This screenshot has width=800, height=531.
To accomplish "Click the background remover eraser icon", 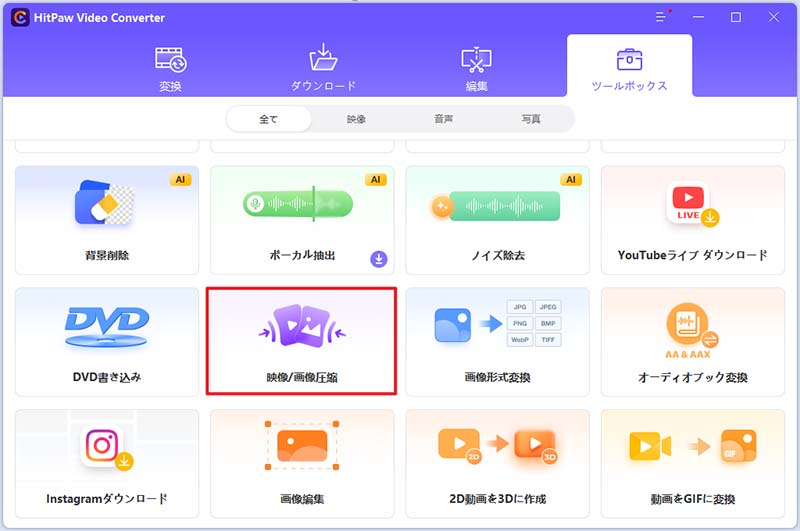I will tap(105, 204).
